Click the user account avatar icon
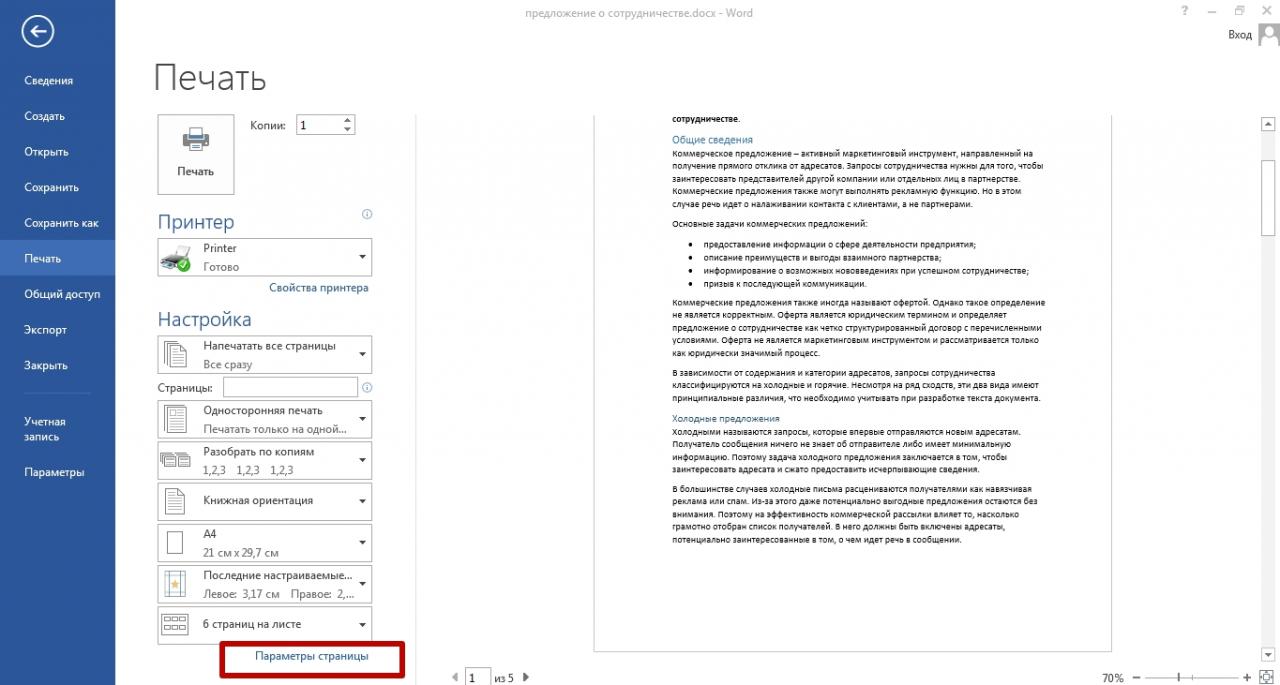This screenshot has height=685, width=1280. click(1268, 36)
